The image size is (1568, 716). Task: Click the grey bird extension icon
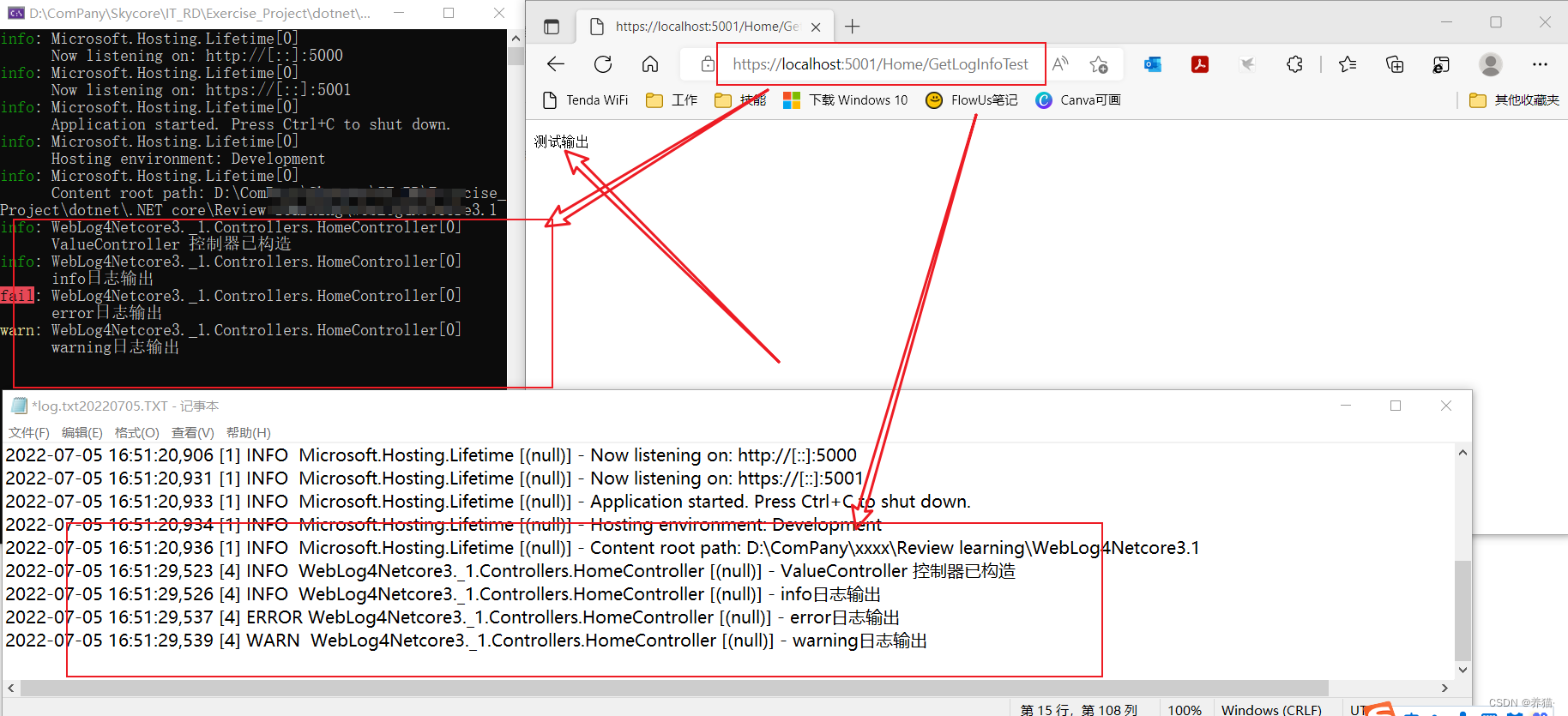tap(1247, 64)
